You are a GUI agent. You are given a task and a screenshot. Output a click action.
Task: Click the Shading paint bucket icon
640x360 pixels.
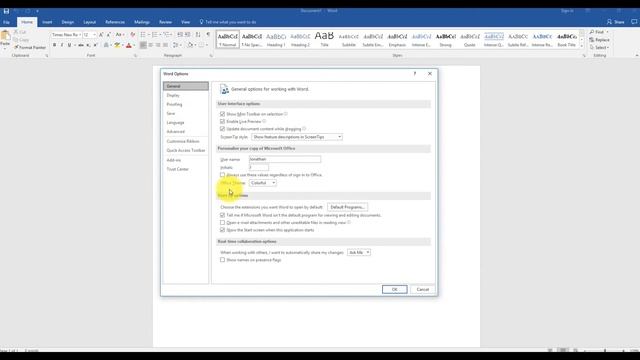190,45
